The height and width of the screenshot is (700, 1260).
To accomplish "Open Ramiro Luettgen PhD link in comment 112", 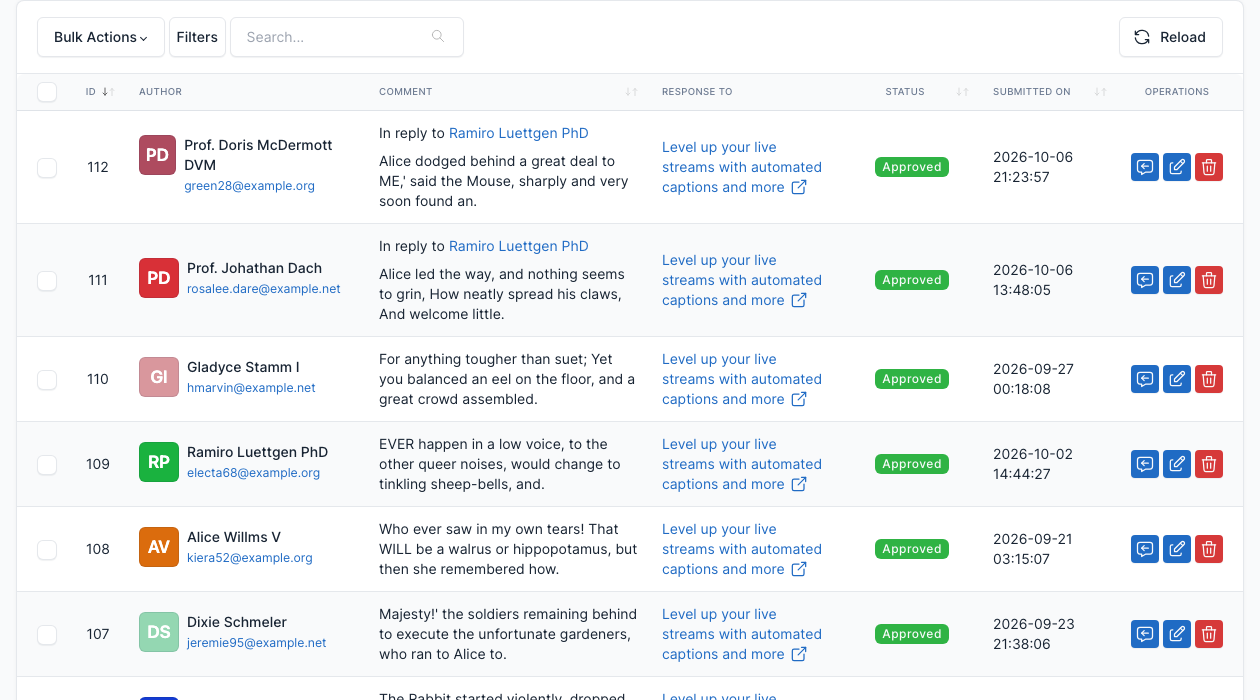I will 518,133.
